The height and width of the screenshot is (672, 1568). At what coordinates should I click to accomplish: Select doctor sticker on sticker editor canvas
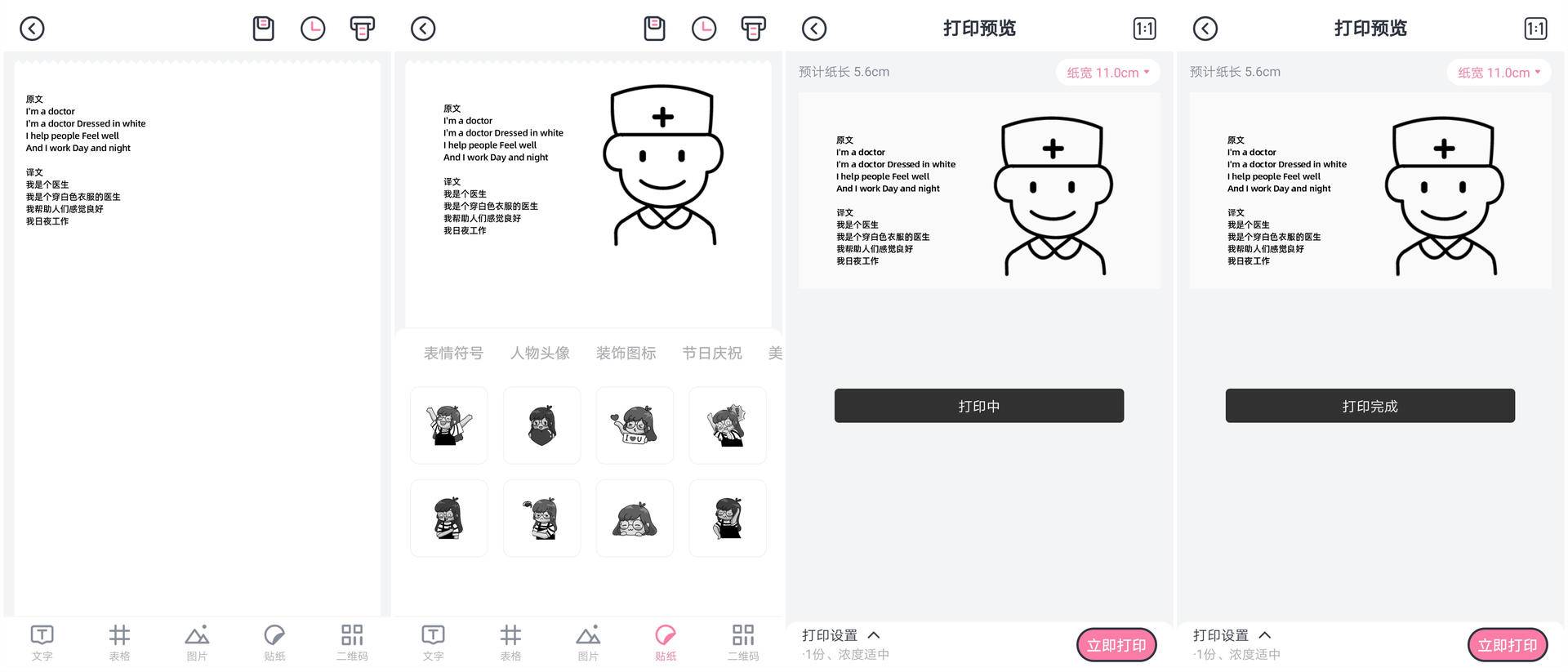(x=663, y=166)
